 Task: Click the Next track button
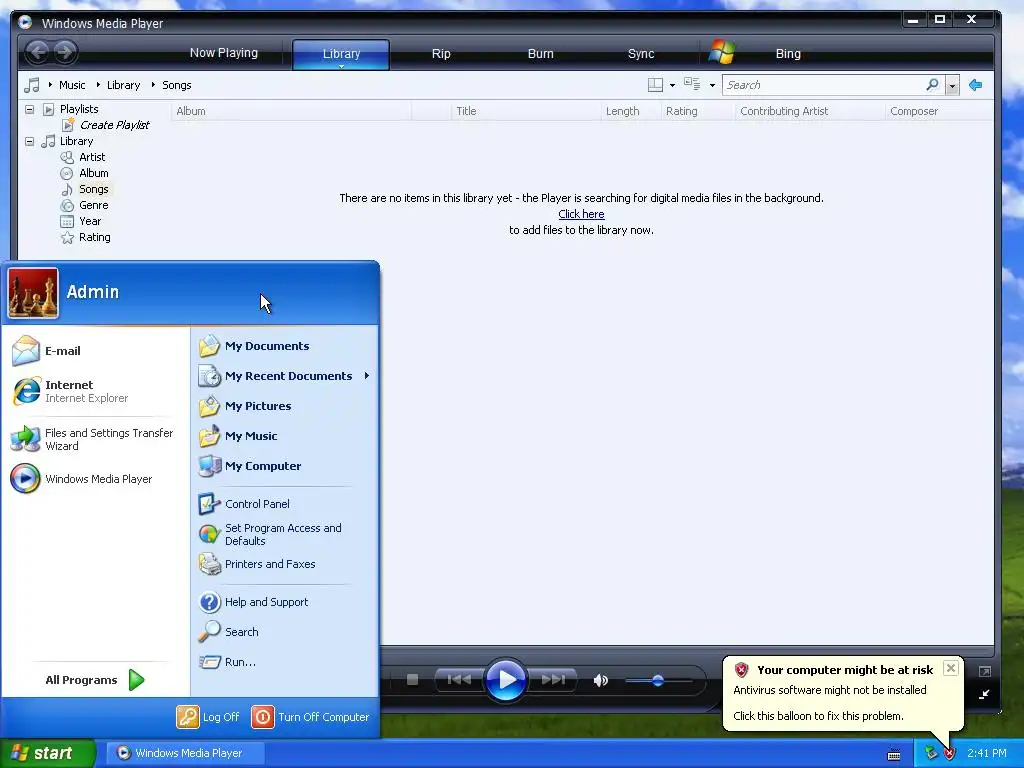(x=553, y=680)
